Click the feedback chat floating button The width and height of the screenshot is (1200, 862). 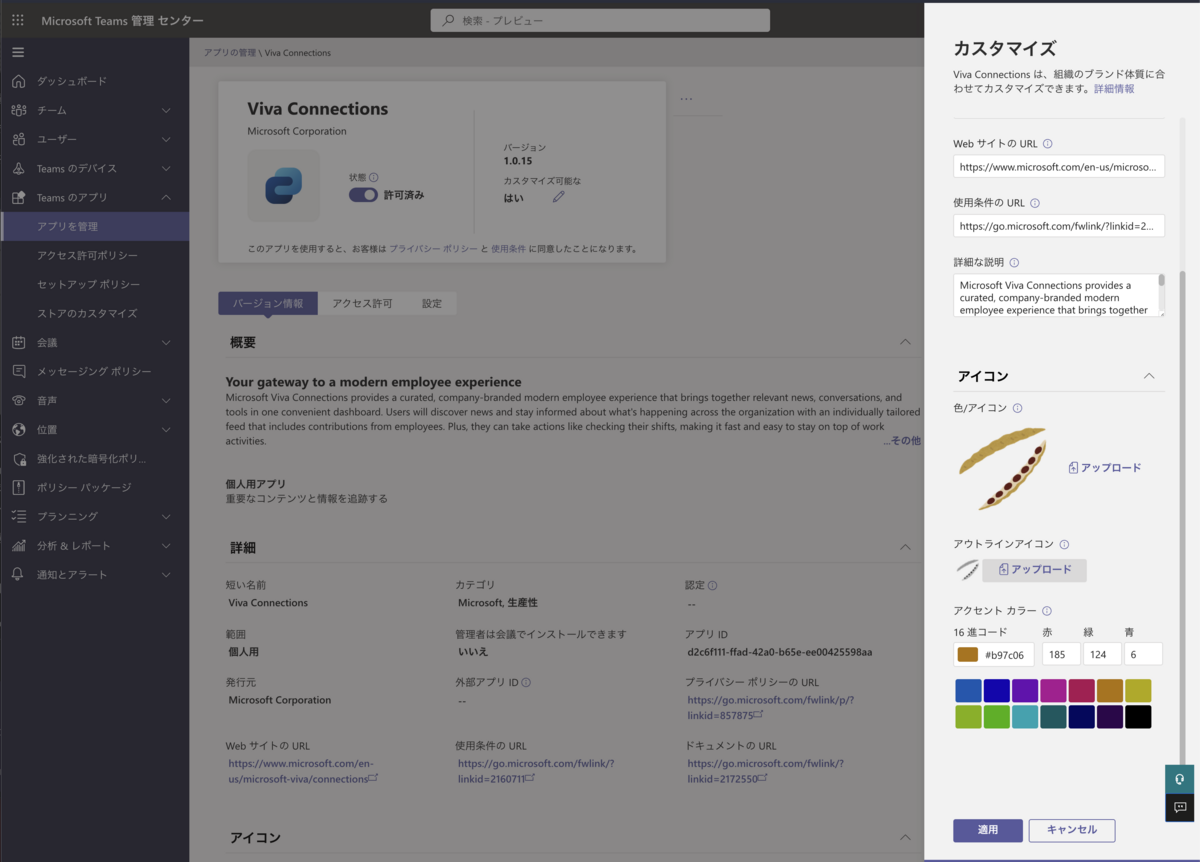1180,807
